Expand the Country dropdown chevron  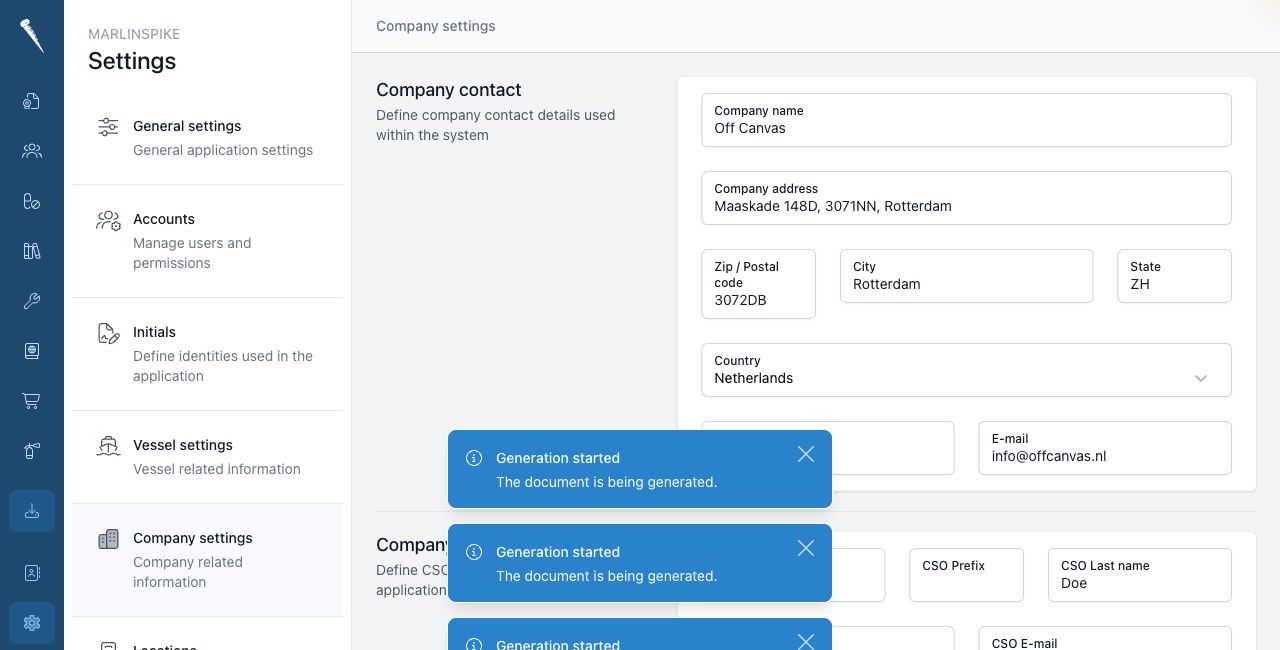point(1201,378)
